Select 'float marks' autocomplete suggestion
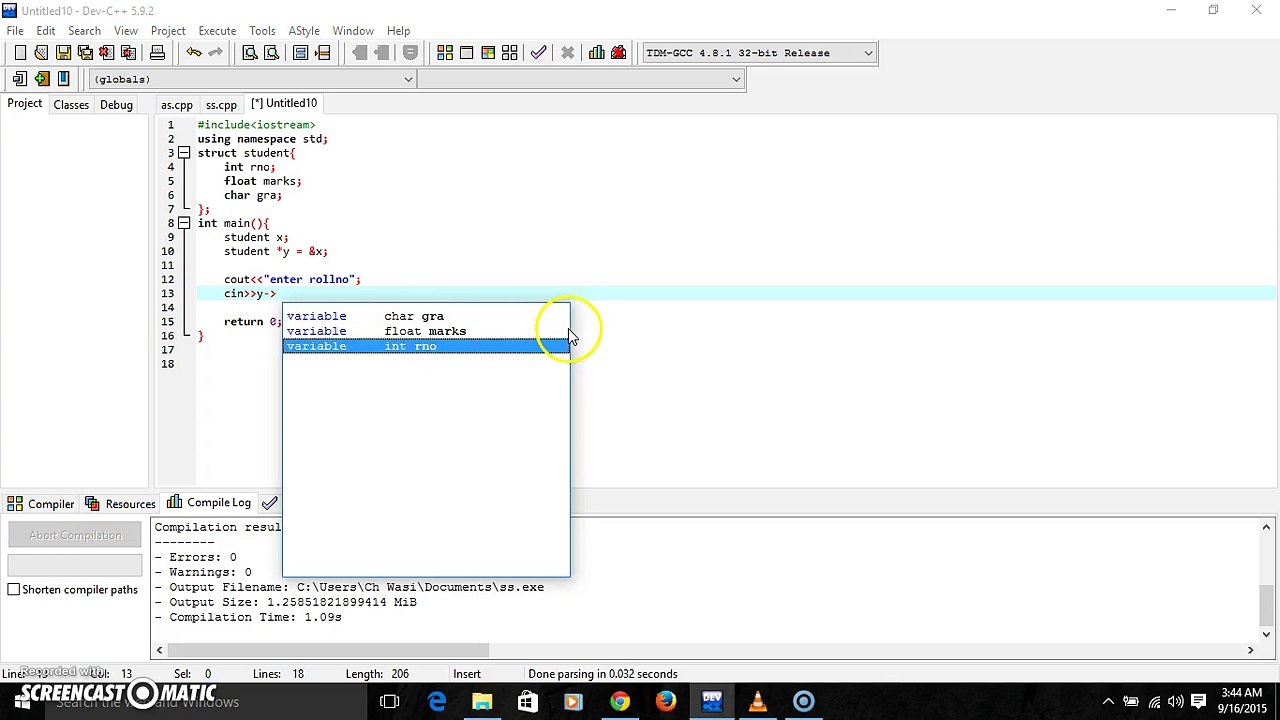The height and width of the screenshot is (720, 1280). 426,331
